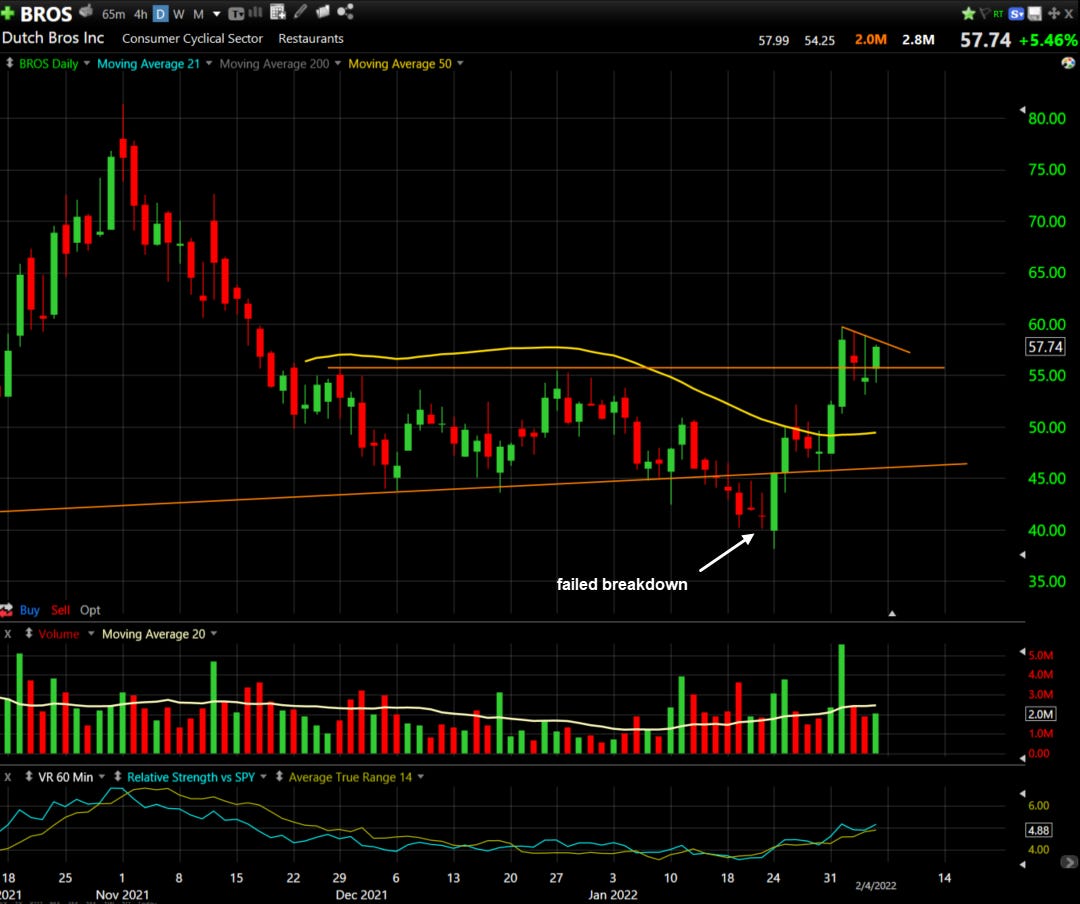Click small triangle marker at bottom of price pane

[892, 613]
